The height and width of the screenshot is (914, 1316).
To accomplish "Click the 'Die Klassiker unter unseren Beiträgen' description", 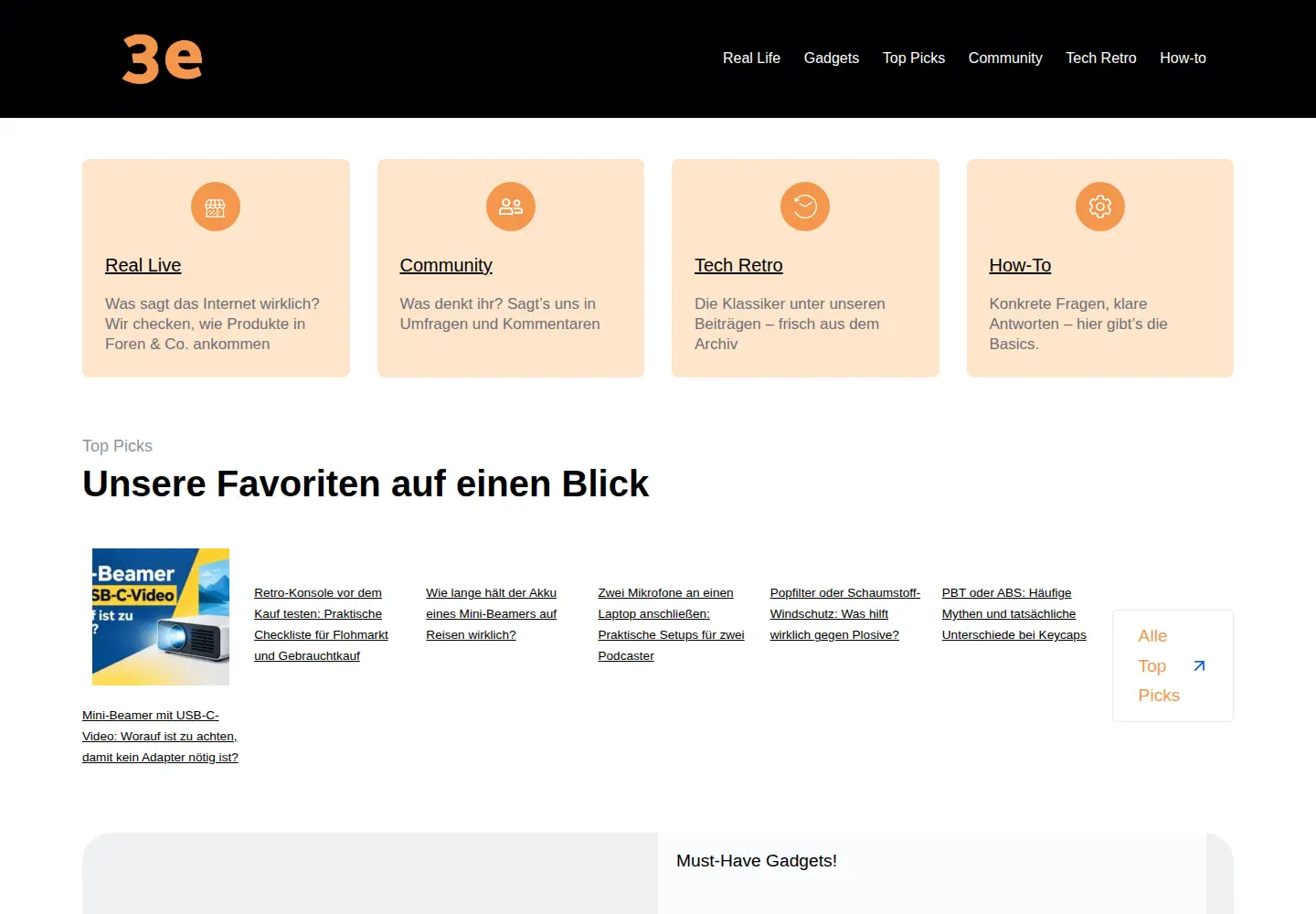I will (790, 324).
